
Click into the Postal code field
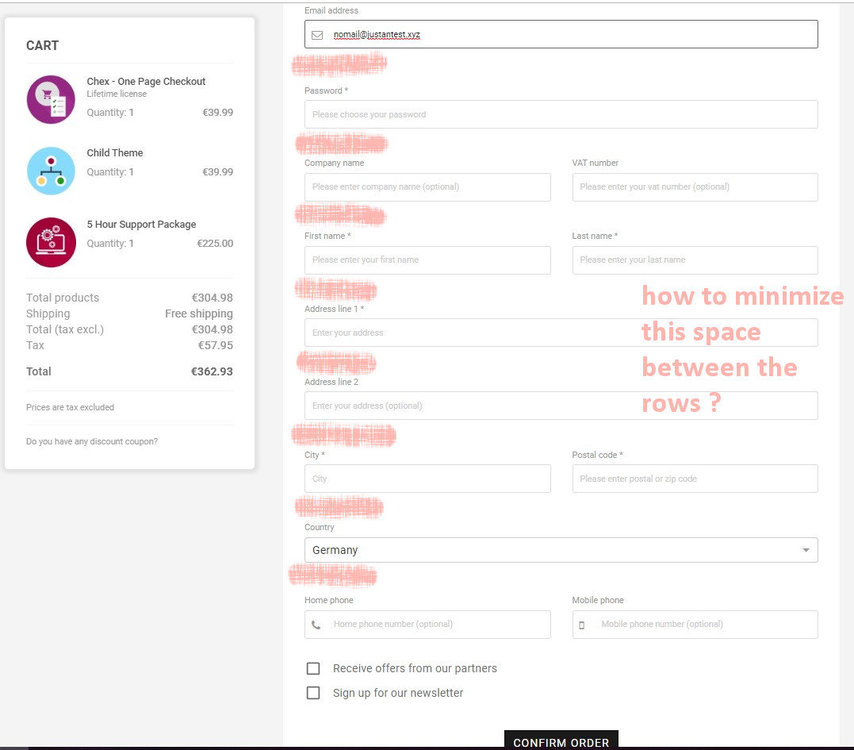[x=694, y=478]
